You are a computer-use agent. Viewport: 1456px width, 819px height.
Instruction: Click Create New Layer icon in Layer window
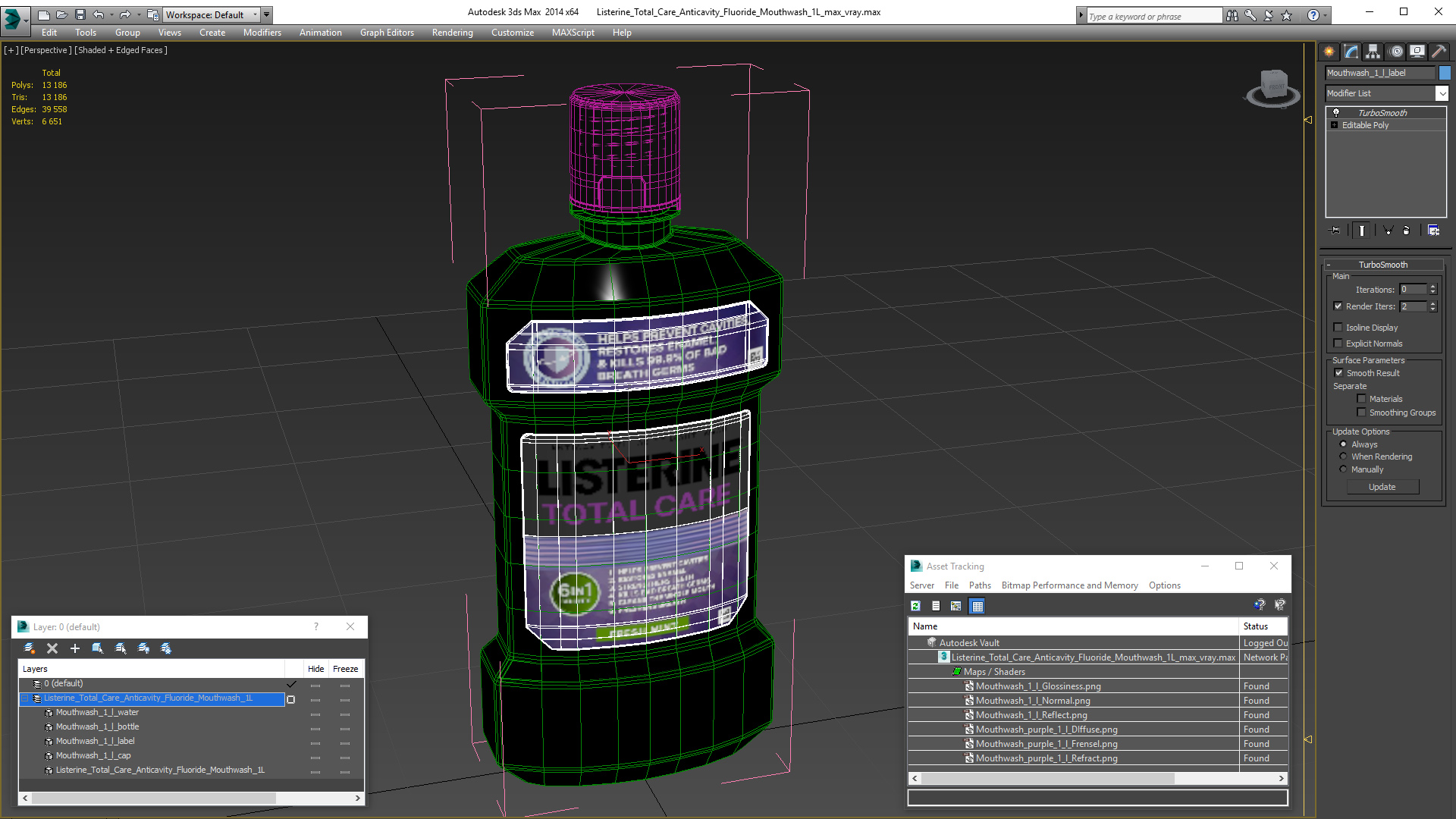click(30, 648)
